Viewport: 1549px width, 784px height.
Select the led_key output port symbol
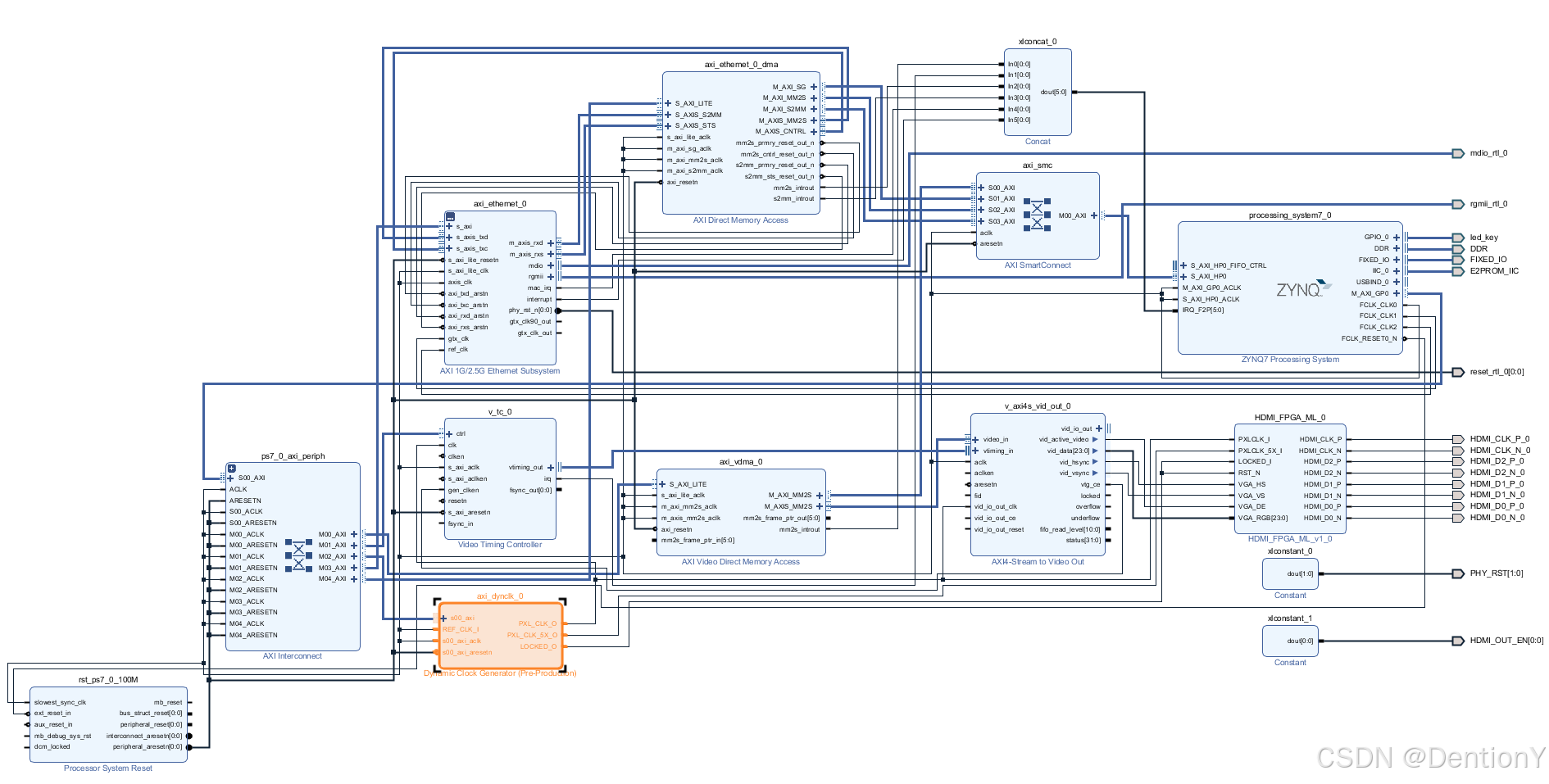click(1457, 238)
